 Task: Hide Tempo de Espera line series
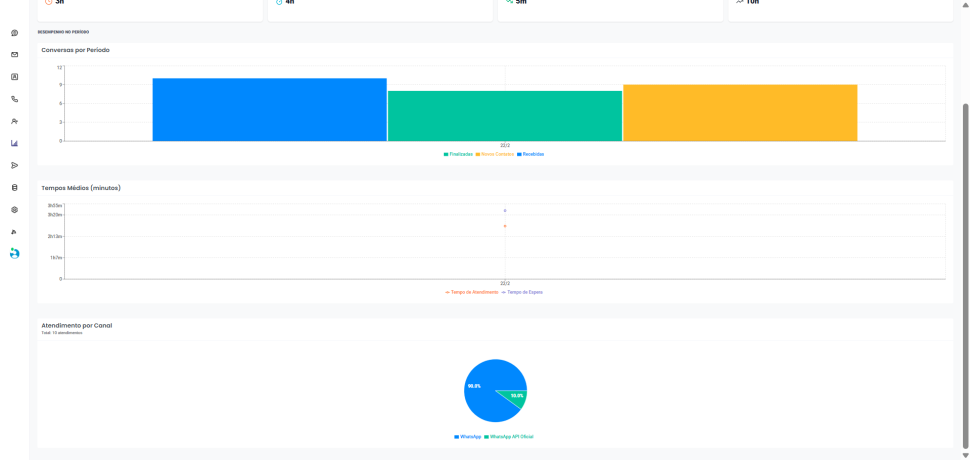(522, 292)
